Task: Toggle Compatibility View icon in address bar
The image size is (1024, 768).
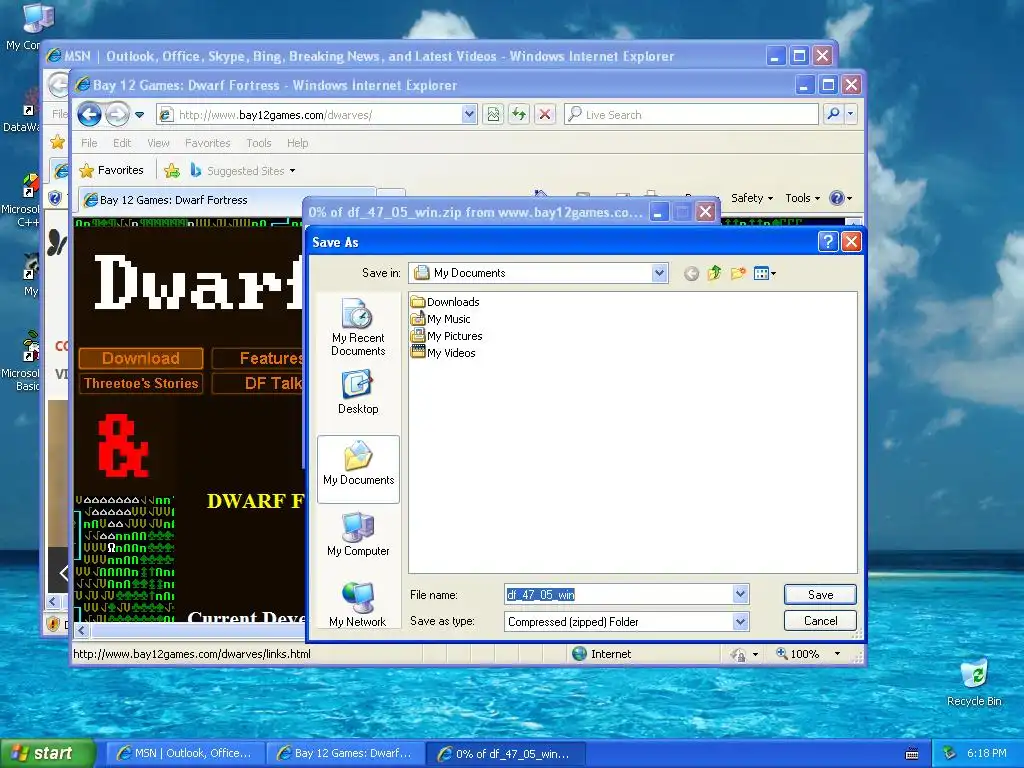Action: coord(493,115)
